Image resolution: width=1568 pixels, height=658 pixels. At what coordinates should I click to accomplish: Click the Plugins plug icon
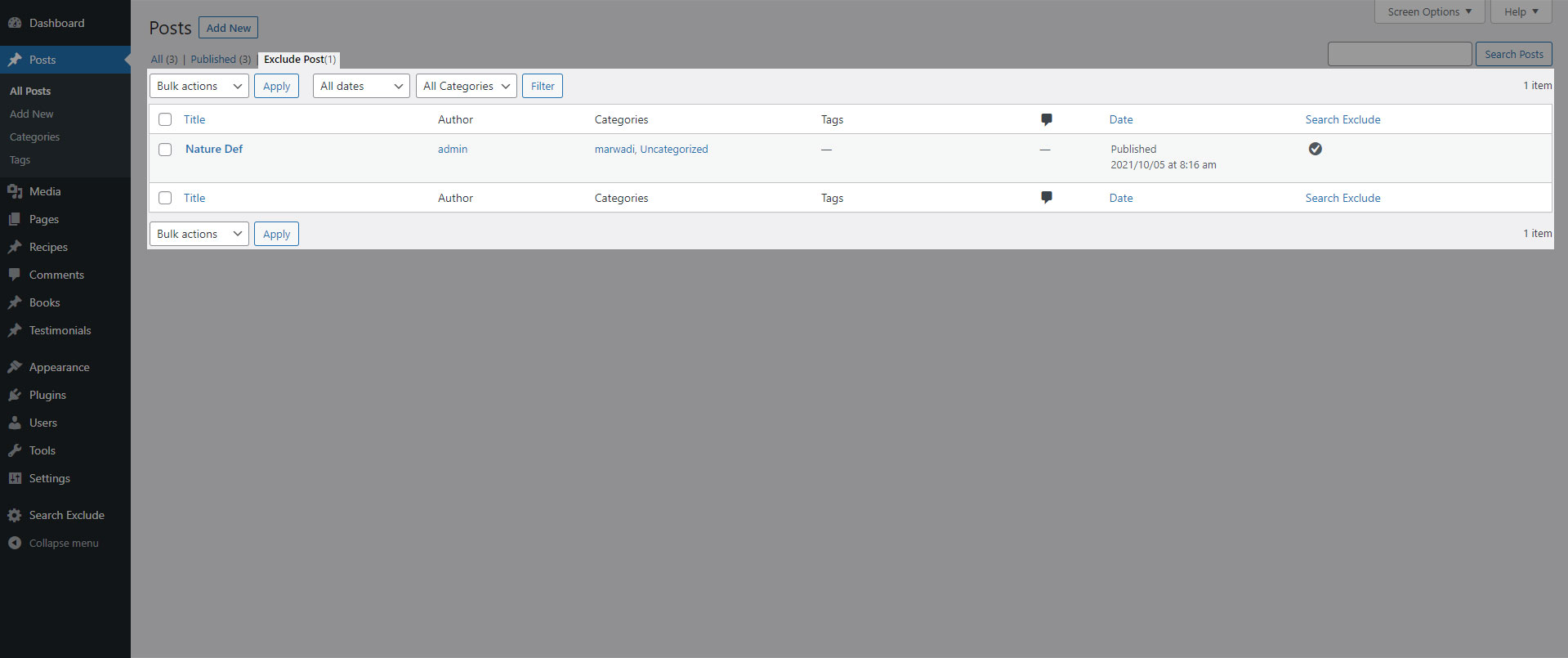(x=15, y=395)
